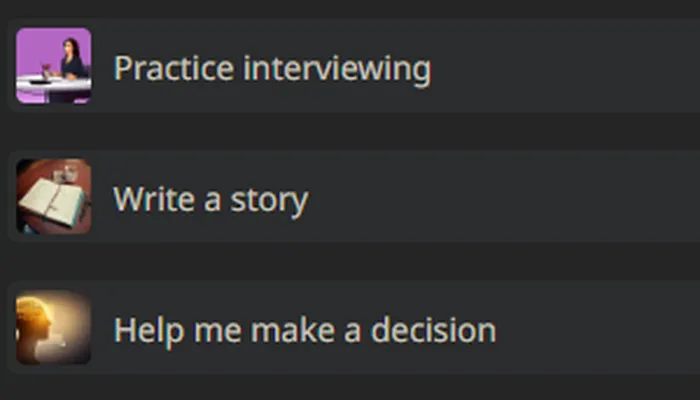Start the Write a story prompt
700x400 pixels.
[x=210, y=199]
